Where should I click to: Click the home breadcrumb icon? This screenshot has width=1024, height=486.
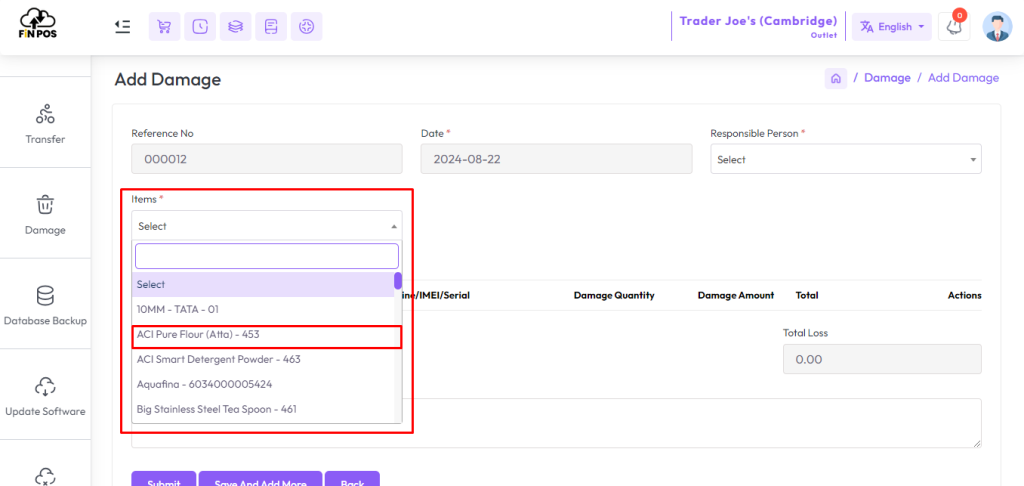835,78
